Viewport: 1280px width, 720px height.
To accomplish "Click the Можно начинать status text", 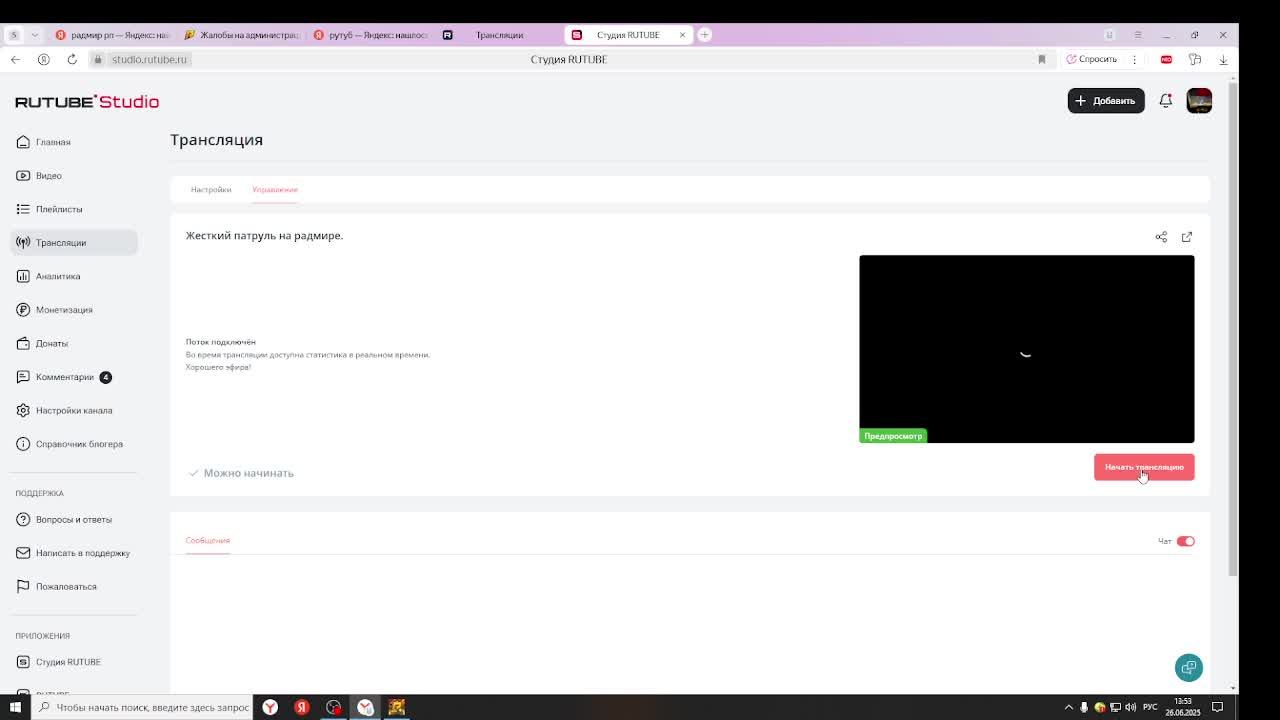I will pyautogui.click(x=249, y=473).
